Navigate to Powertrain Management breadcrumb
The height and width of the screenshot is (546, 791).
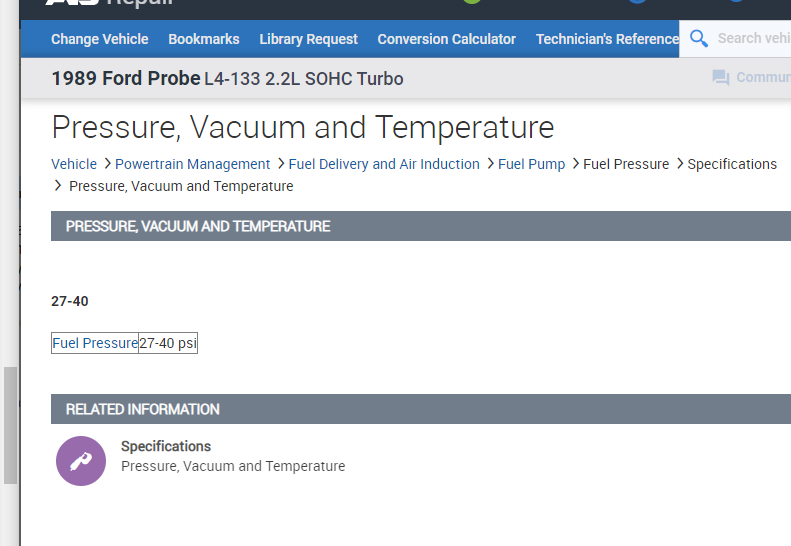pos(192,164)
